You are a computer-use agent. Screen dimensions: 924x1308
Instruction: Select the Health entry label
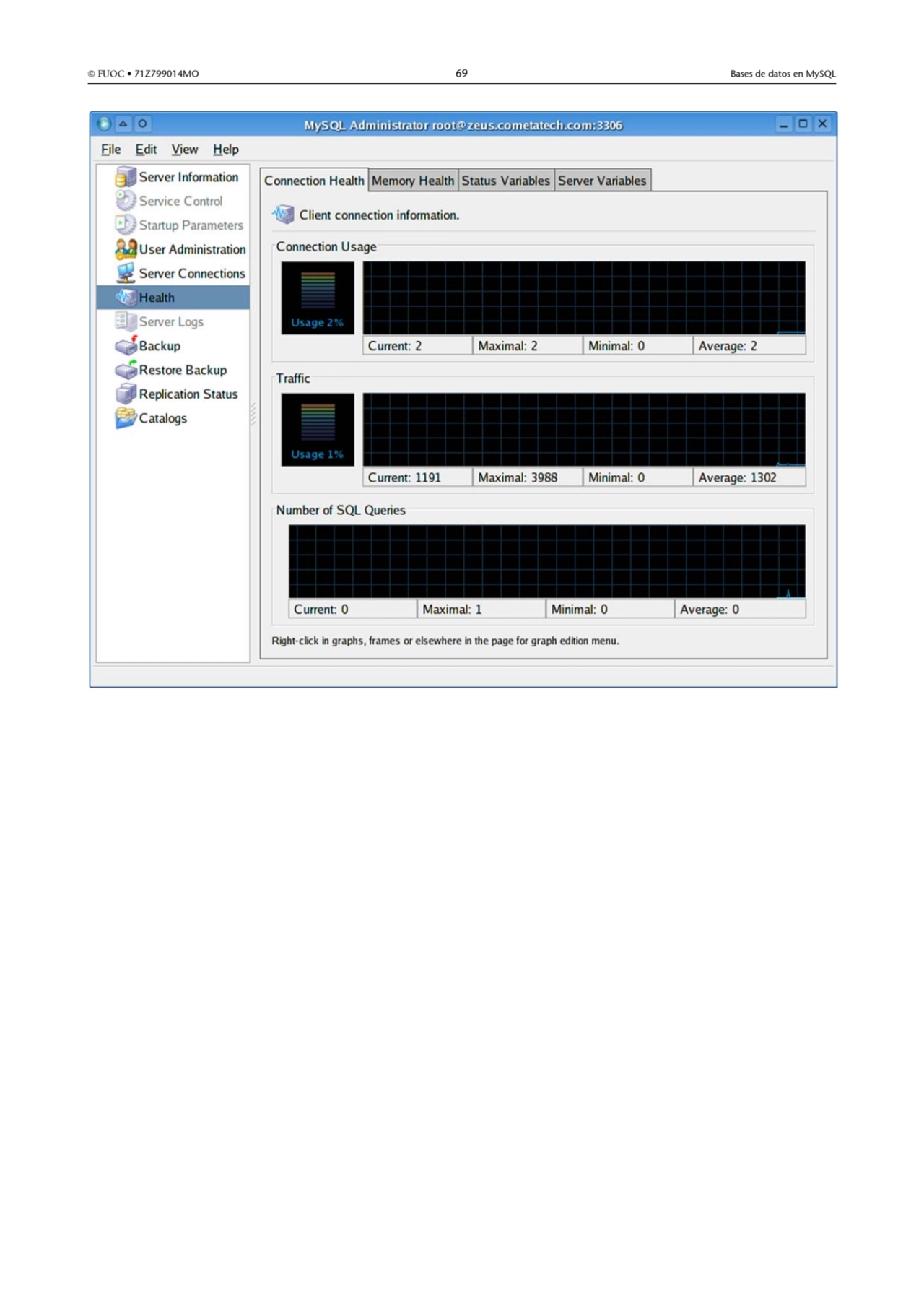(x=157, y=298)
